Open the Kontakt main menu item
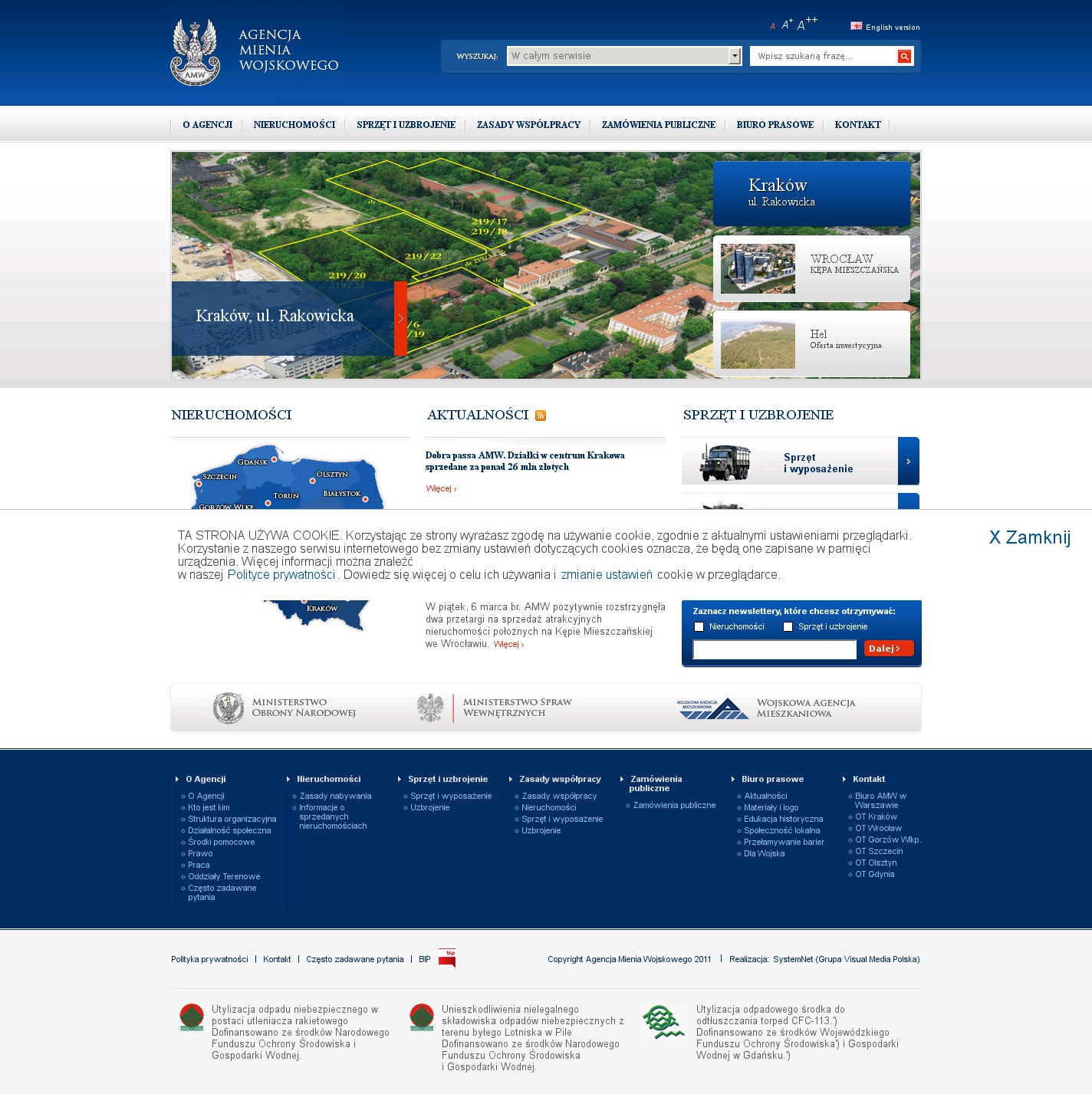This screenshot has width=1092, height=1094. (x=857, y=125)
